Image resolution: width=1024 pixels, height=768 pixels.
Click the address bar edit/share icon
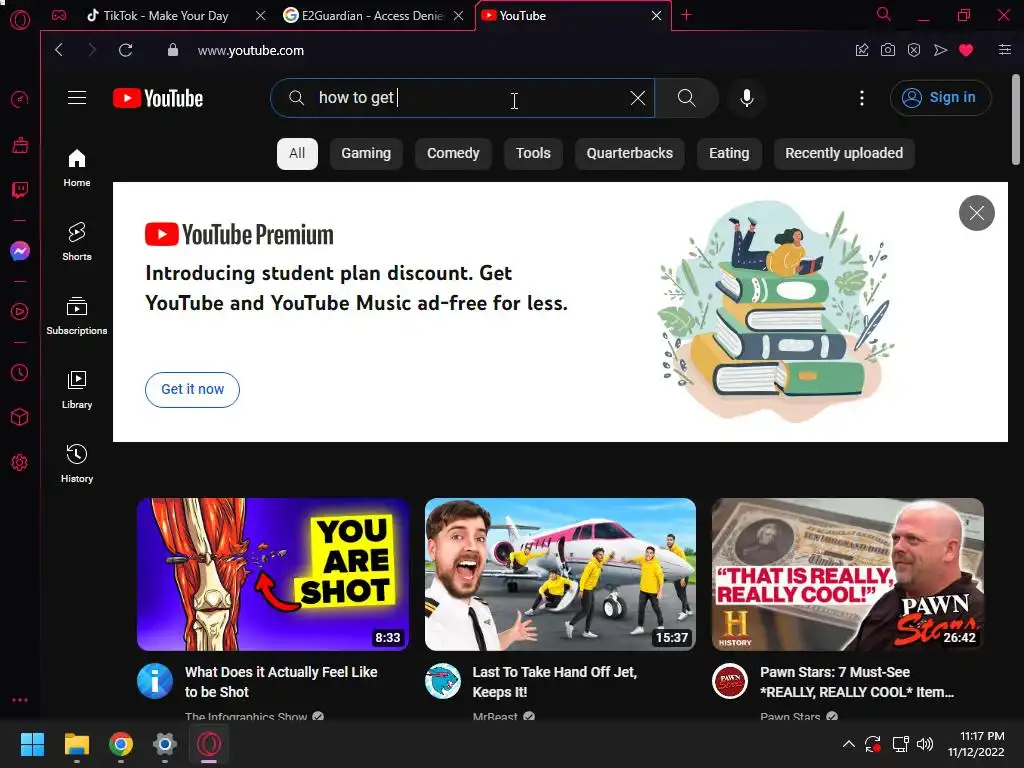pos(862,50)
